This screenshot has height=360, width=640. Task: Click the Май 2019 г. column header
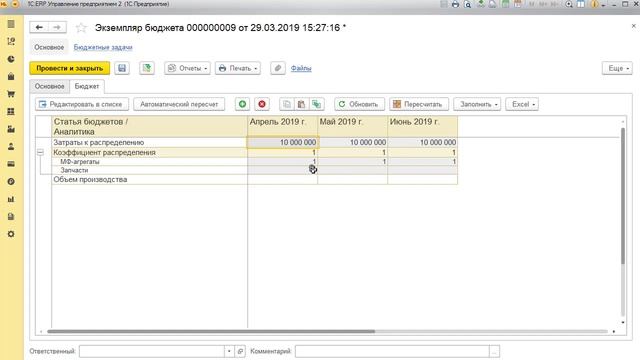click(353, 127)
